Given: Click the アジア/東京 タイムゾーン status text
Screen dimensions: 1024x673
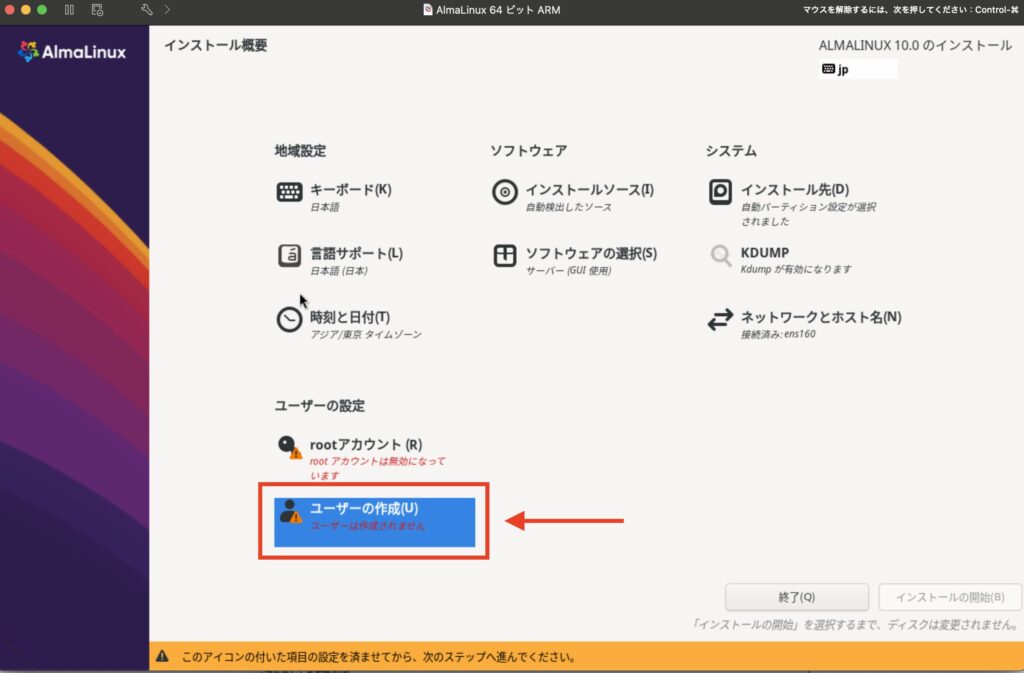Looking at the screenshot, I should click(366, 334).
